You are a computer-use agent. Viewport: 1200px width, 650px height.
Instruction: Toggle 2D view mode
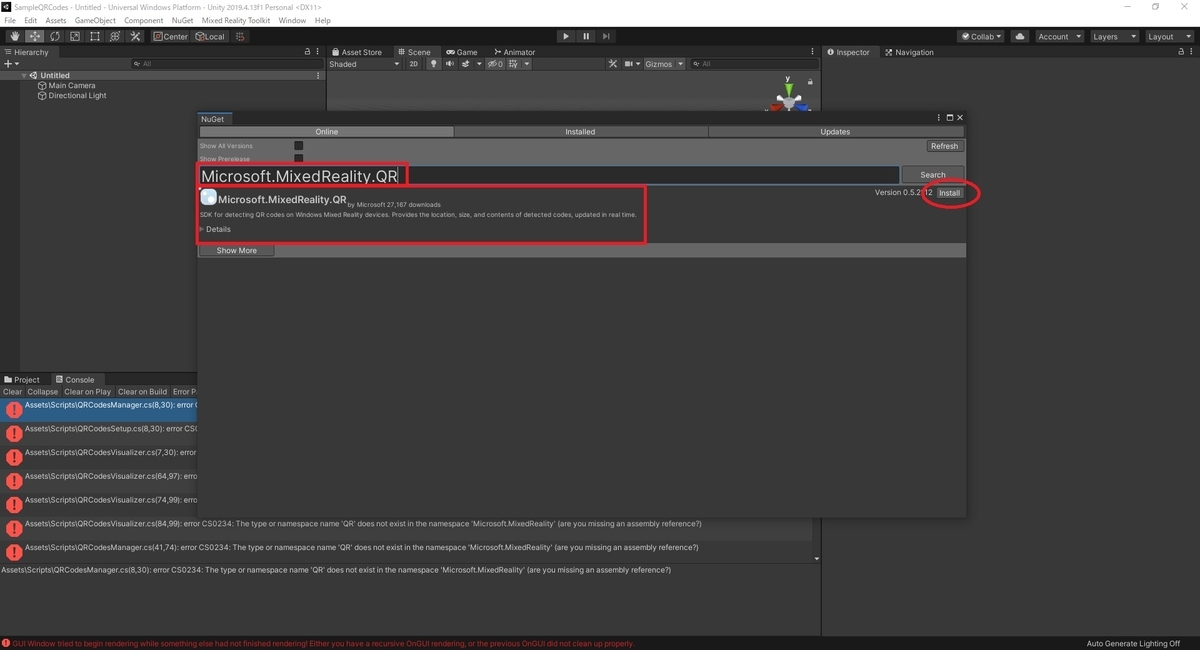pos(414,64)
